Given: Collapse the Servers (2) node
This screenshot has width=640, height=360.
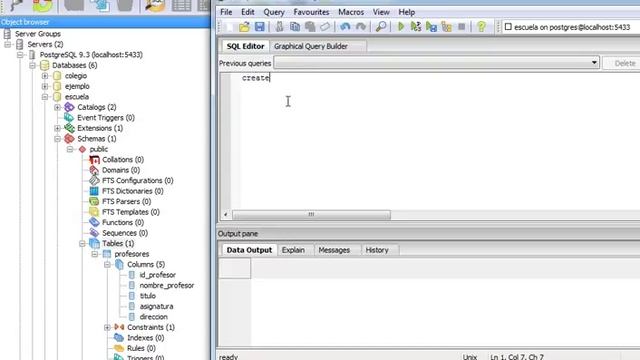Looking at the screenshot, I should click(x=8, y=44).
